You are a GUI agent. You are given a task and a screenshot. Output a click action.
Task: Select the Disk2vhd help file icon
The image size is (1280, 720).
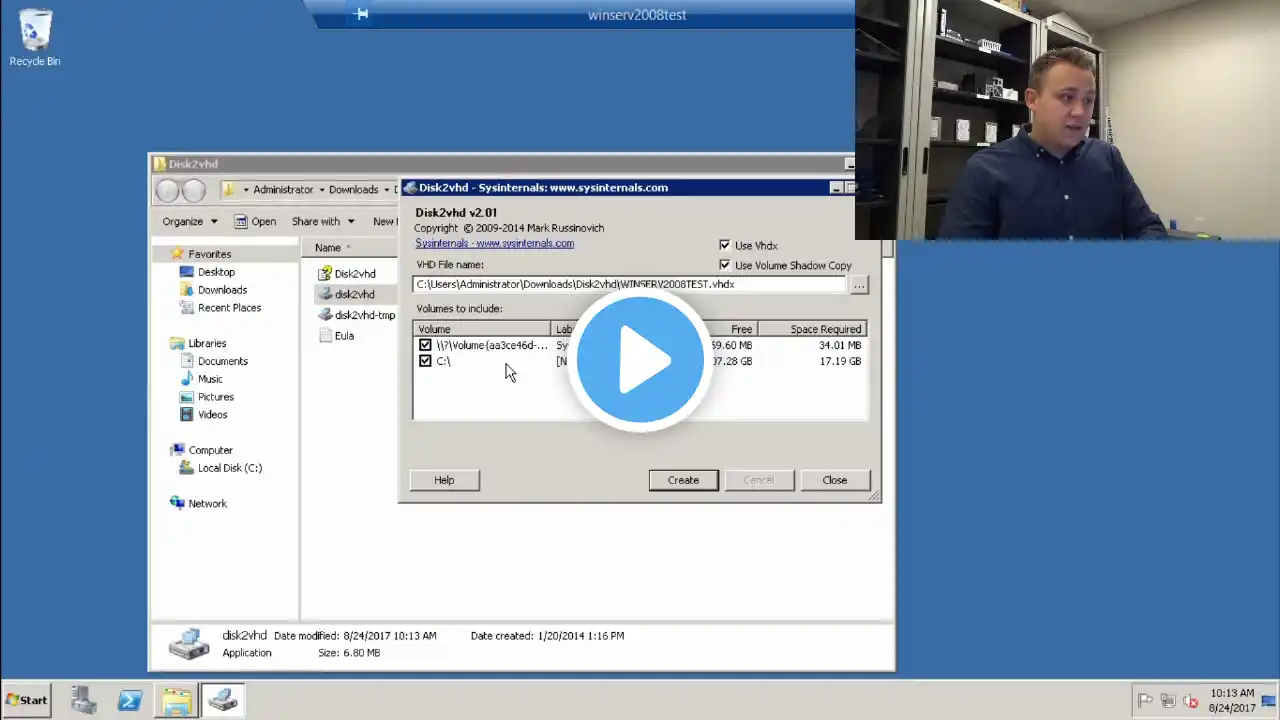(x=324, y=273)
